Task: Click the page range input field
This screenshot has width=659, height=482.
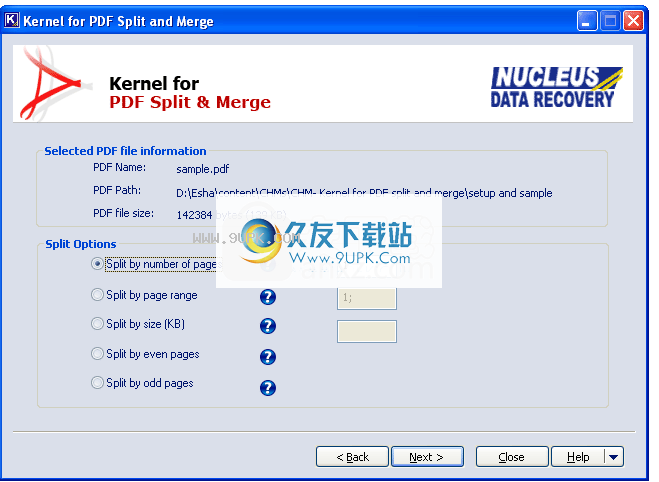Action: (x=367, y=298)
